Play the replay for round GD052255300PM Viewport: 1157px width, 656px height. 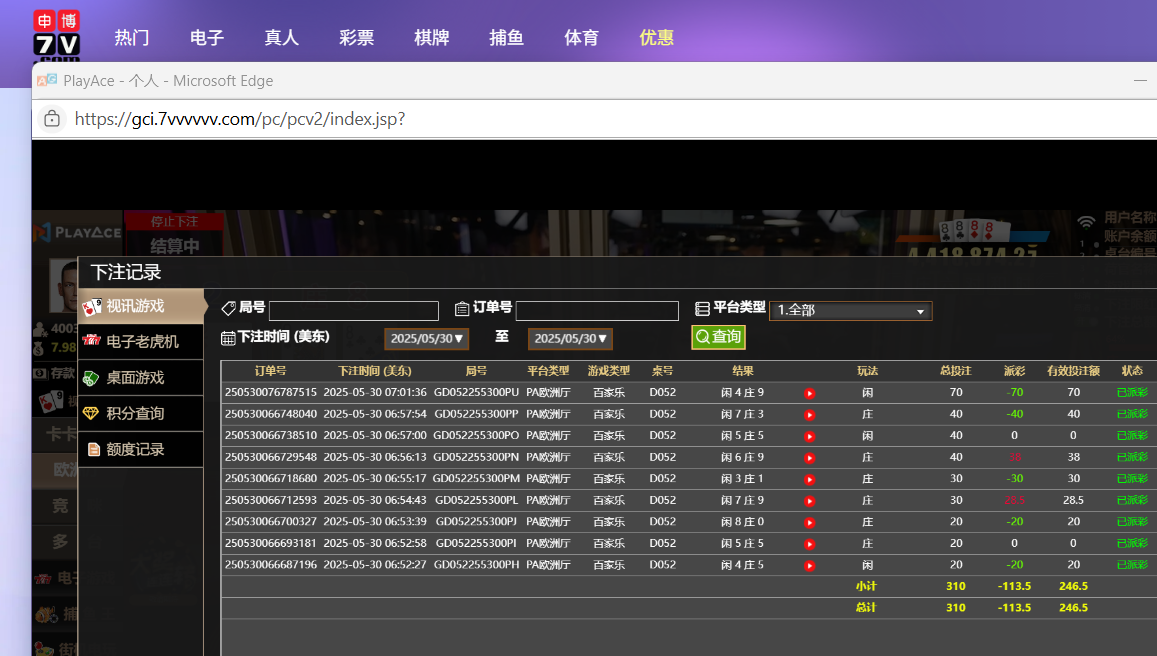809,479
